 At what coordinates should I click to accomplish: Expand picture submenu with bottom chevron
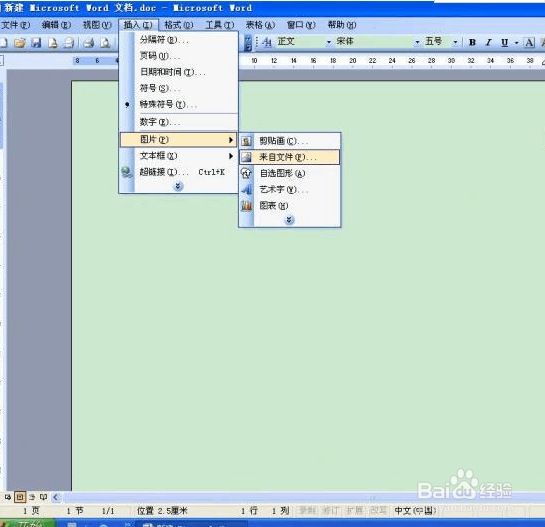(289, 220)
